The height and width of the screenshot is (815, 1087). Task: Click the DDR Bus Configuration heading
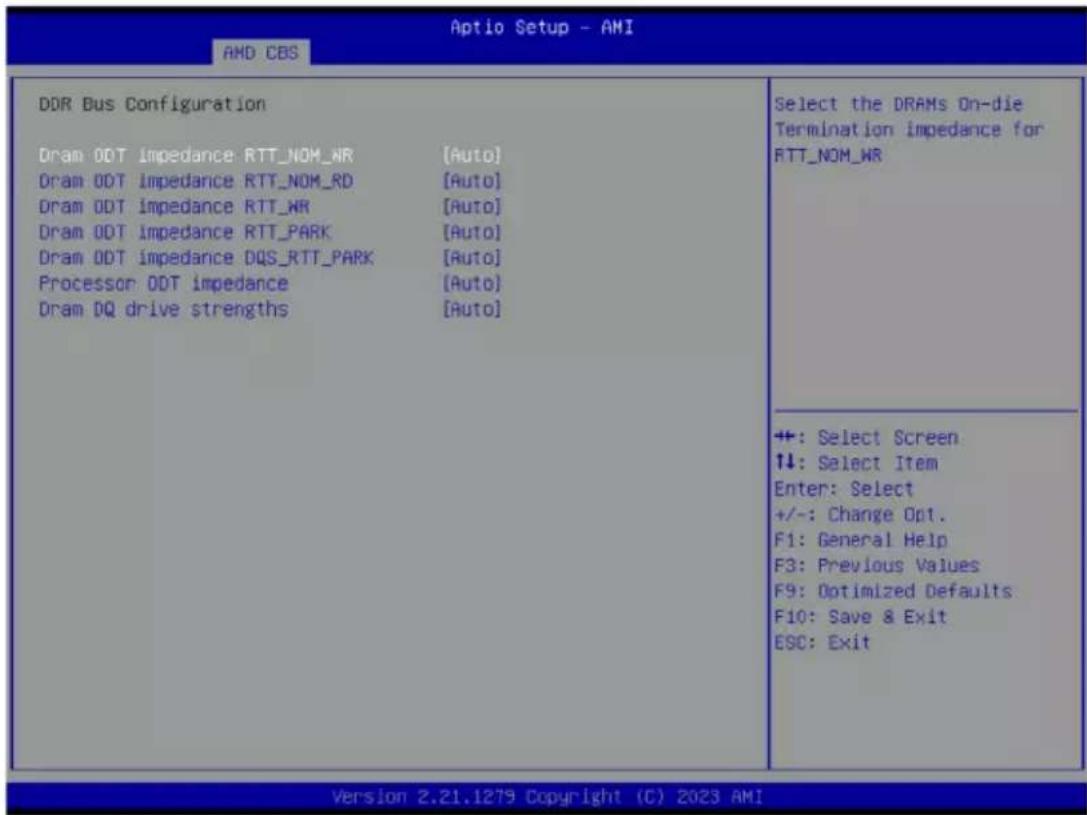click(x=152, y=104)
